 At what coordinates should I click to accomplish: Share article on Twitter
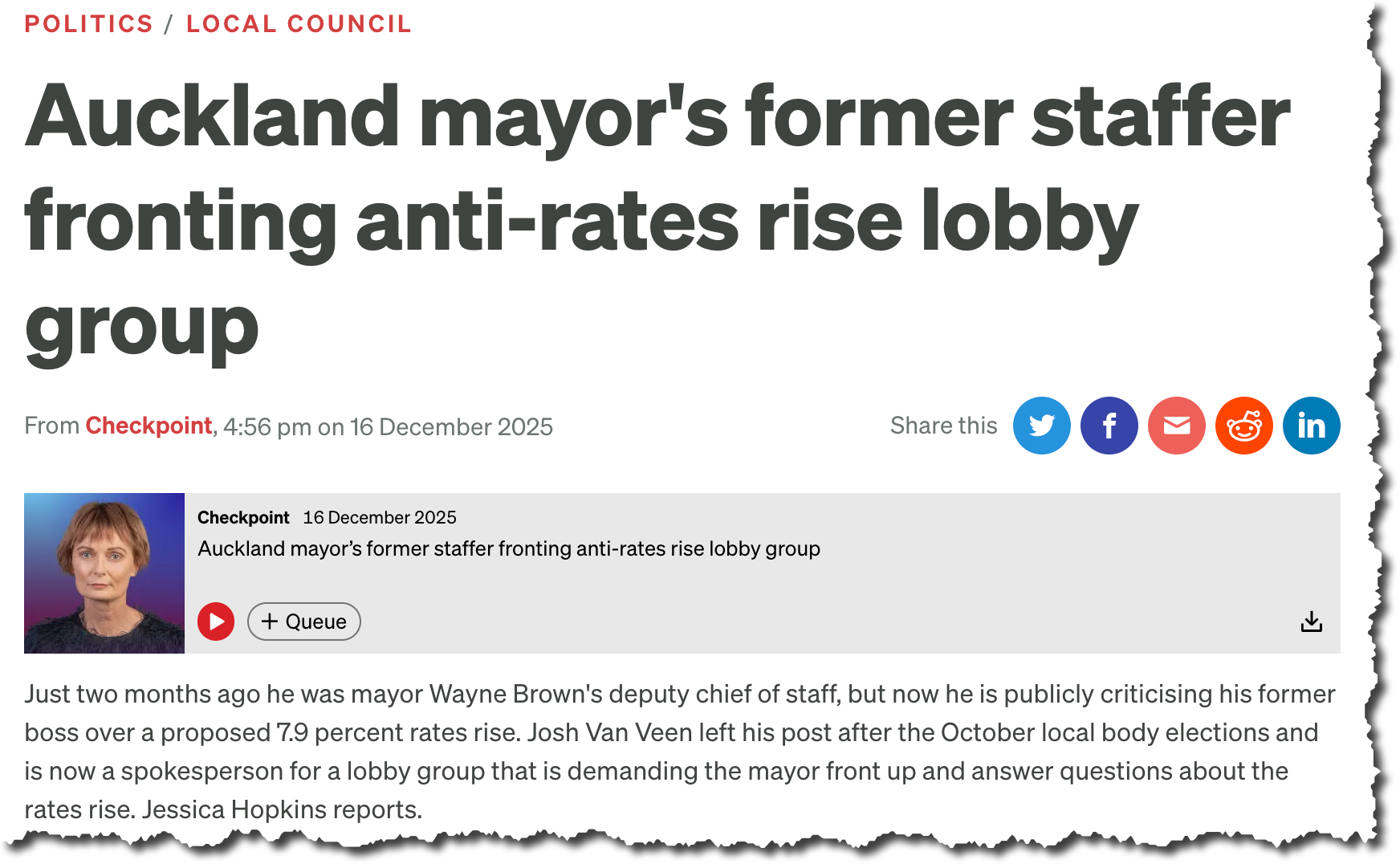click(x=1041, y=426)
